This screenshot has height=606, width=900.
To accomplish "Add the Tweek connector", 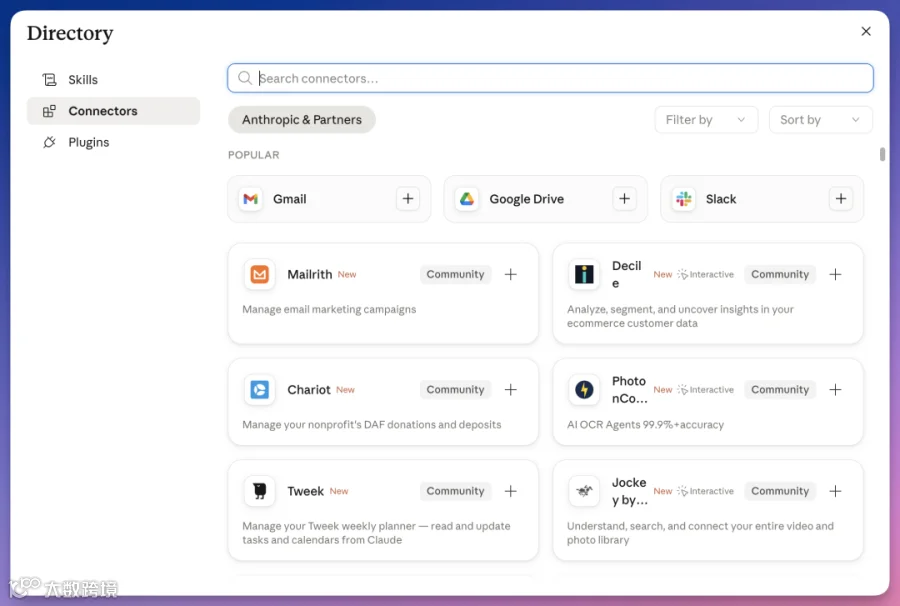I will 511,491.
